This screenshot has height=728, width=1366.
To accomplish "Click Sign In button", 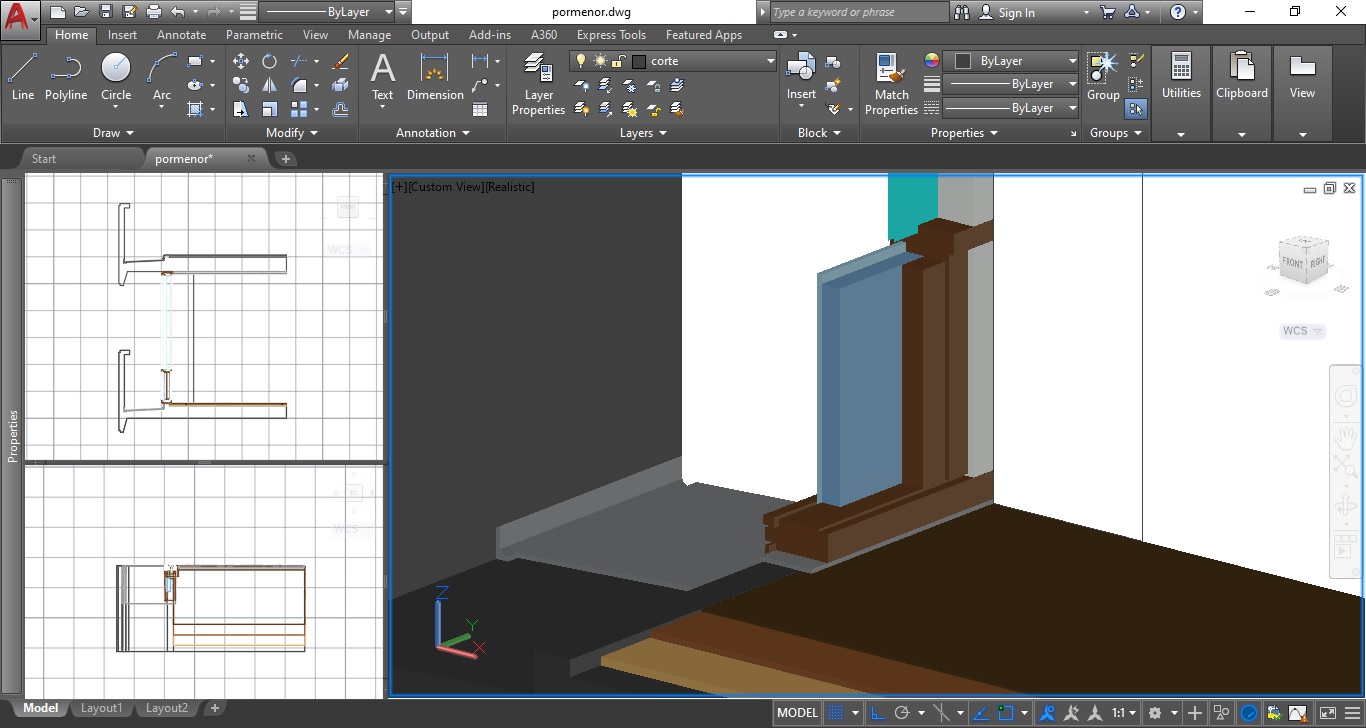I will tap(1007, 13).
